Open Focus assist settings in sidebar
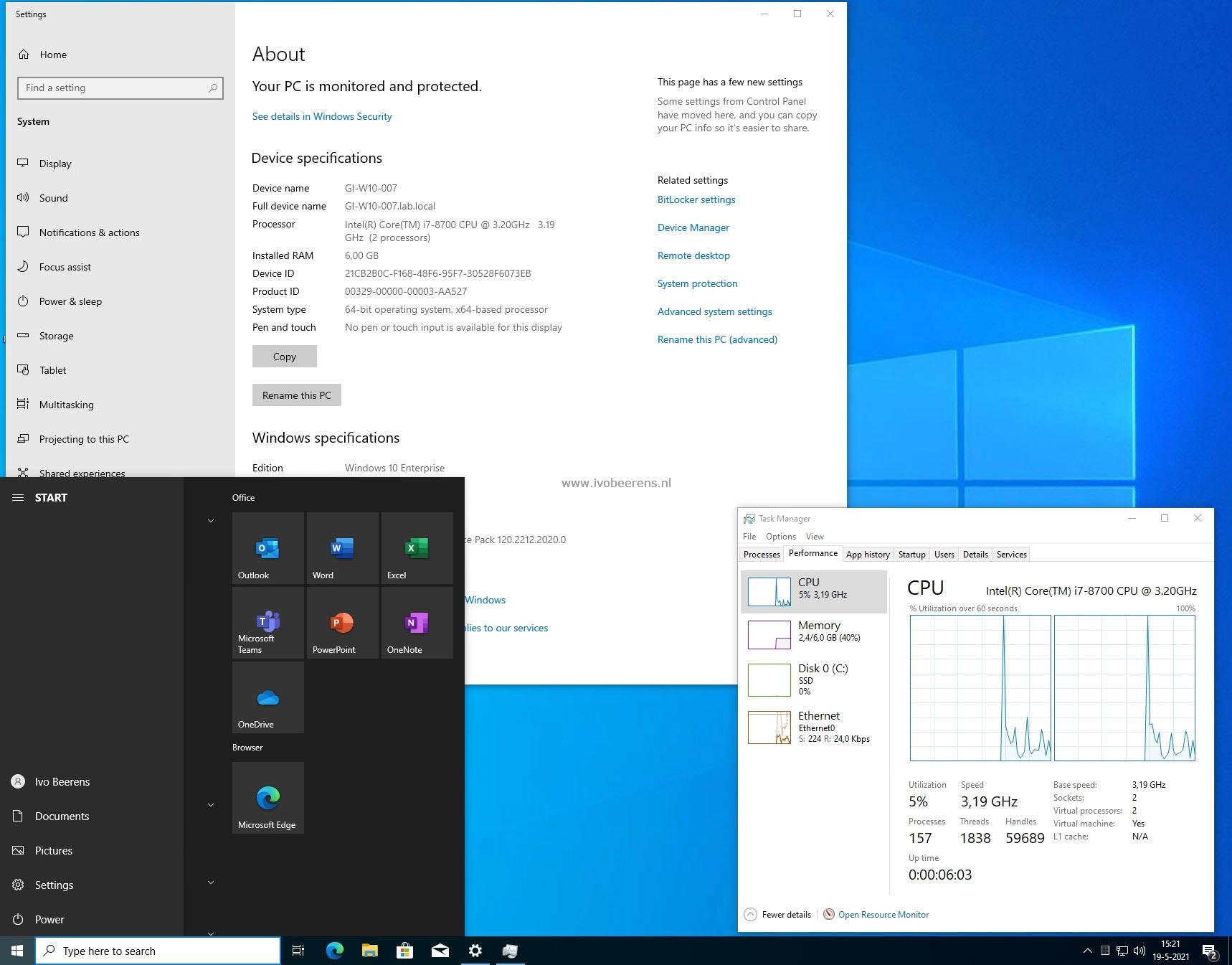The image size is (1232, 965). point(120,267)
